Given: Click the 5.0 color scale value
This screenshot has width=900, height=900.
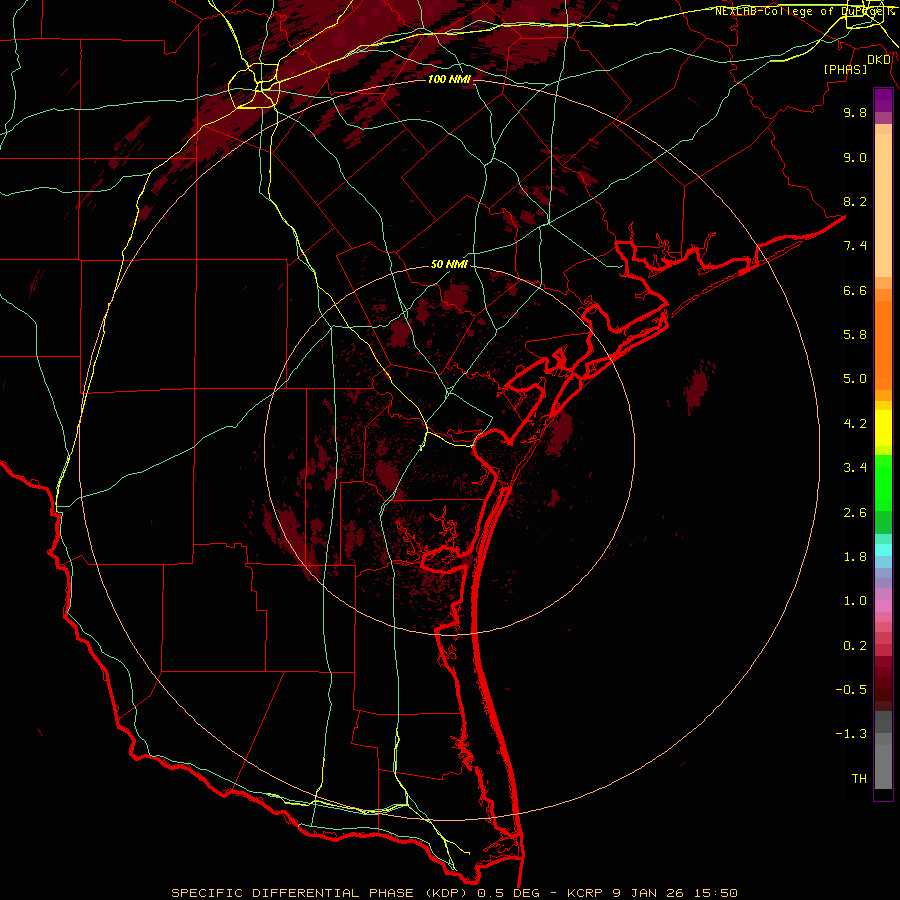Looking at the screenshot, I should [855, 379].
